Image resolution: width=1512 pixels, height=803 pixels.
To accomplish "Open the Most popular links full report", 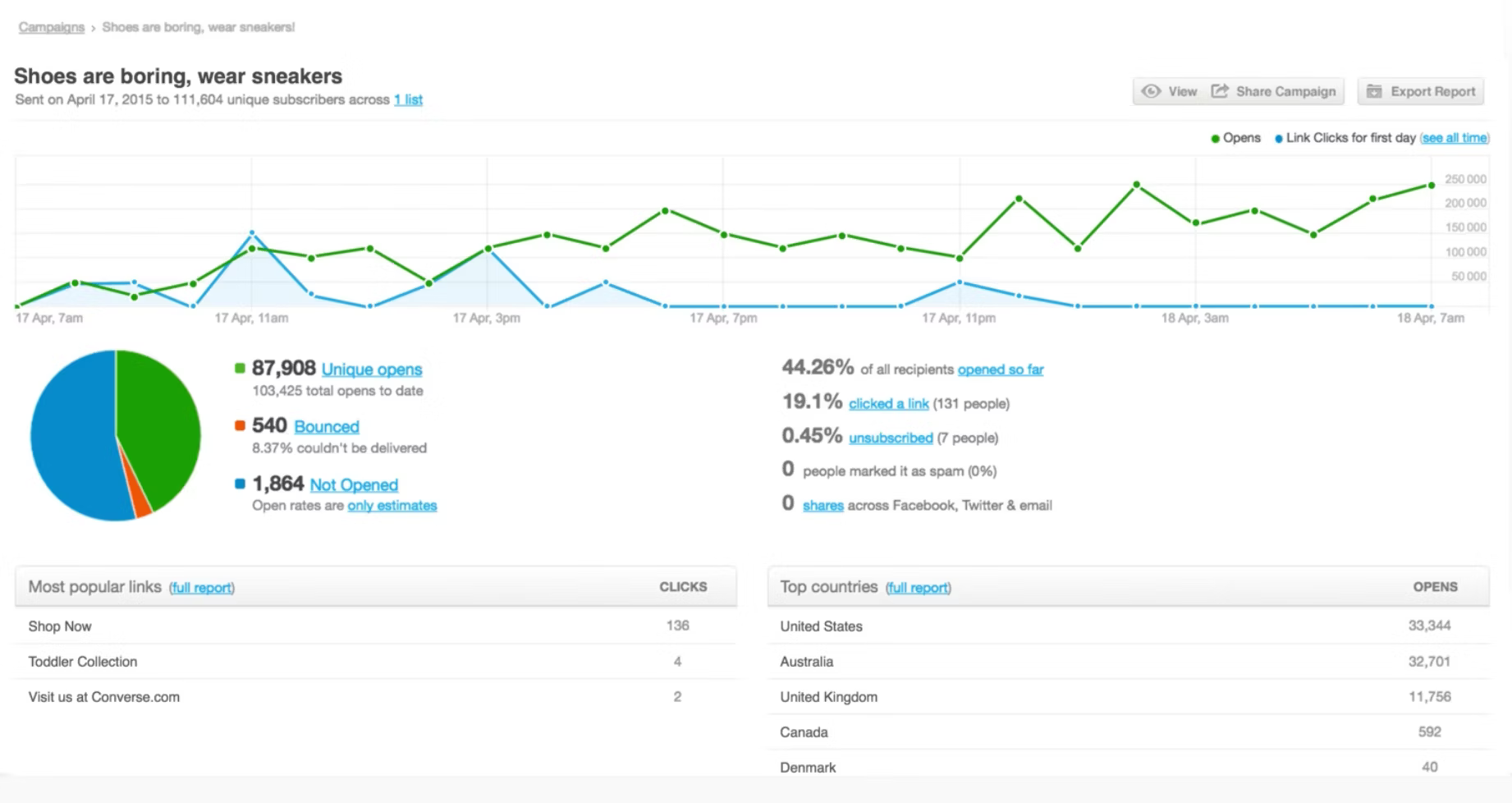I will coord(201,587).
